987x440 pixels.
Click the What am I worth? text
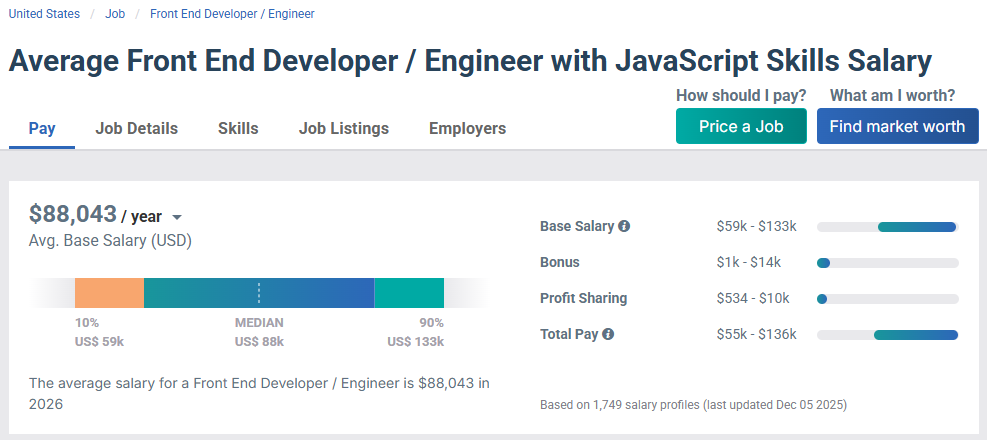tap(893, 96)
